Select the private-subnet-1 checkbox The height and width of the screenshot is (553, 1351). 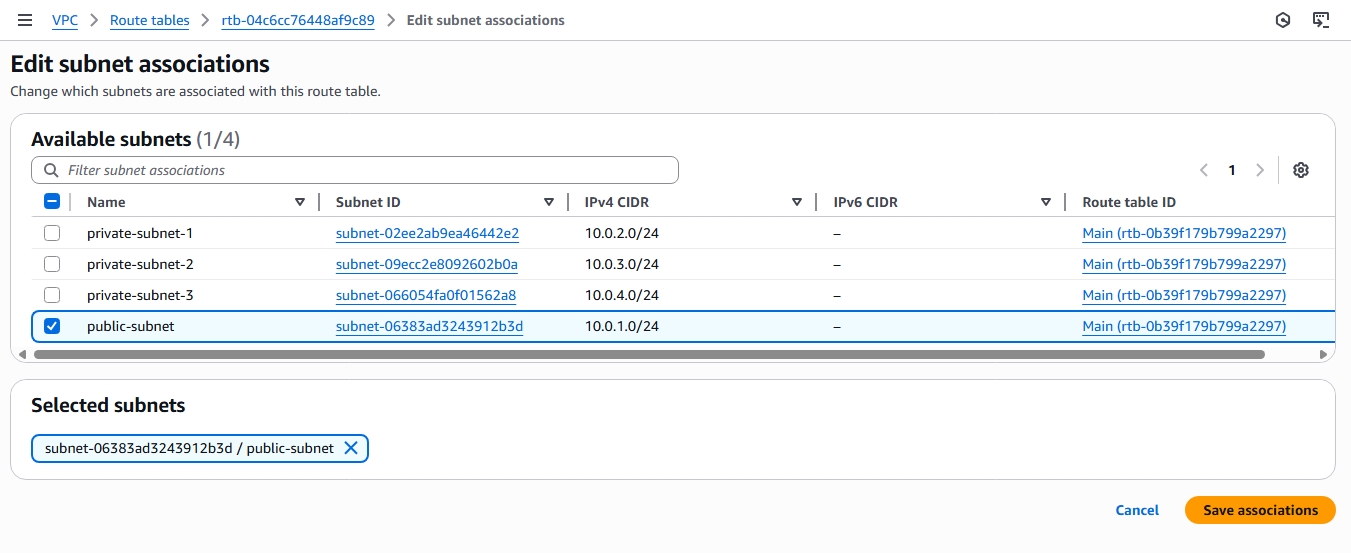[52, 233]
